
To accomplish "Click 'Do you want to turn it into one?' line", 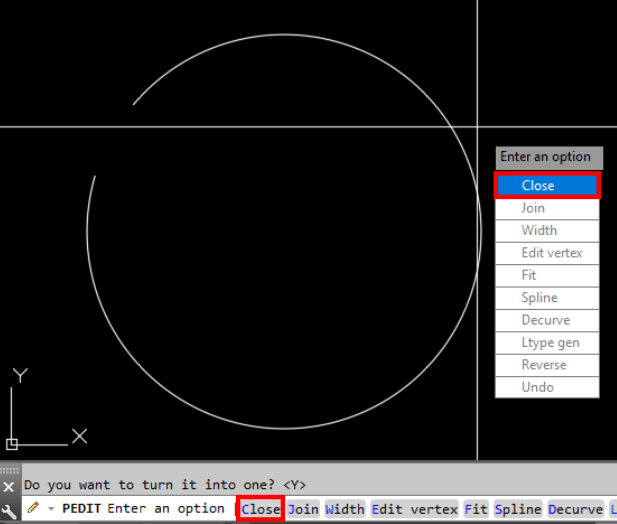I will 165,485.
